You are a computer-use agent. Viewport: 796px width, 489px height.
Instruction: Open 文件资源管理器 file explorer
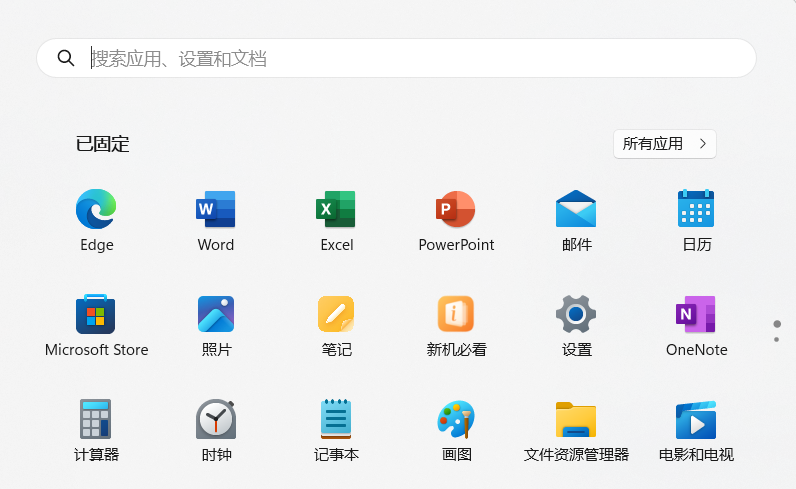pyautogui.click(x=576, y=419)
